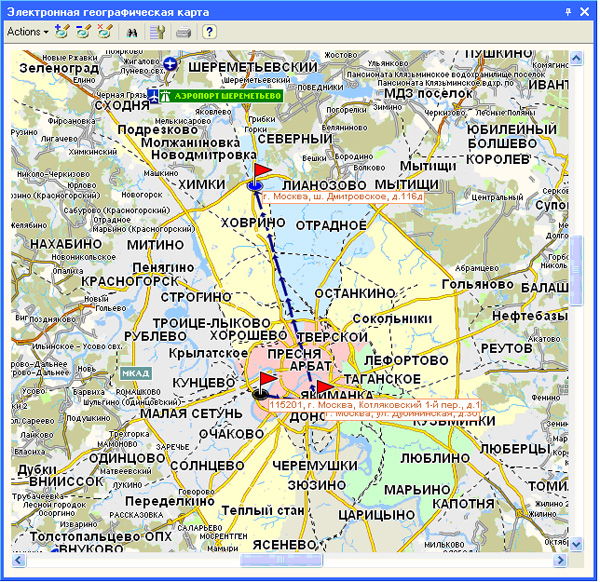Click the green МКАД road sign

[134, 374]
